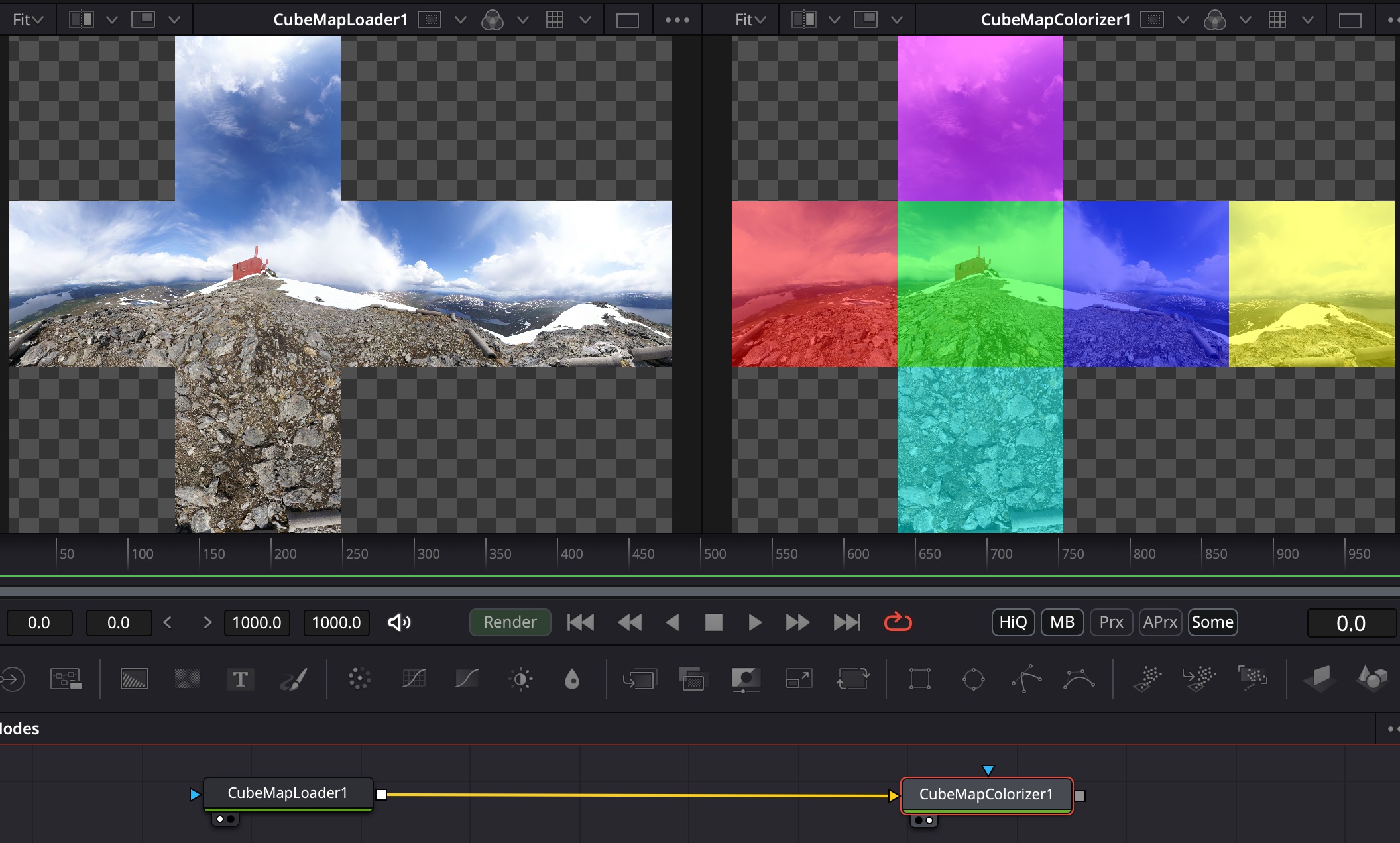Add the Transform tool
The width and height of the screenshot is (1400, 843).
(x=852, y=679)
